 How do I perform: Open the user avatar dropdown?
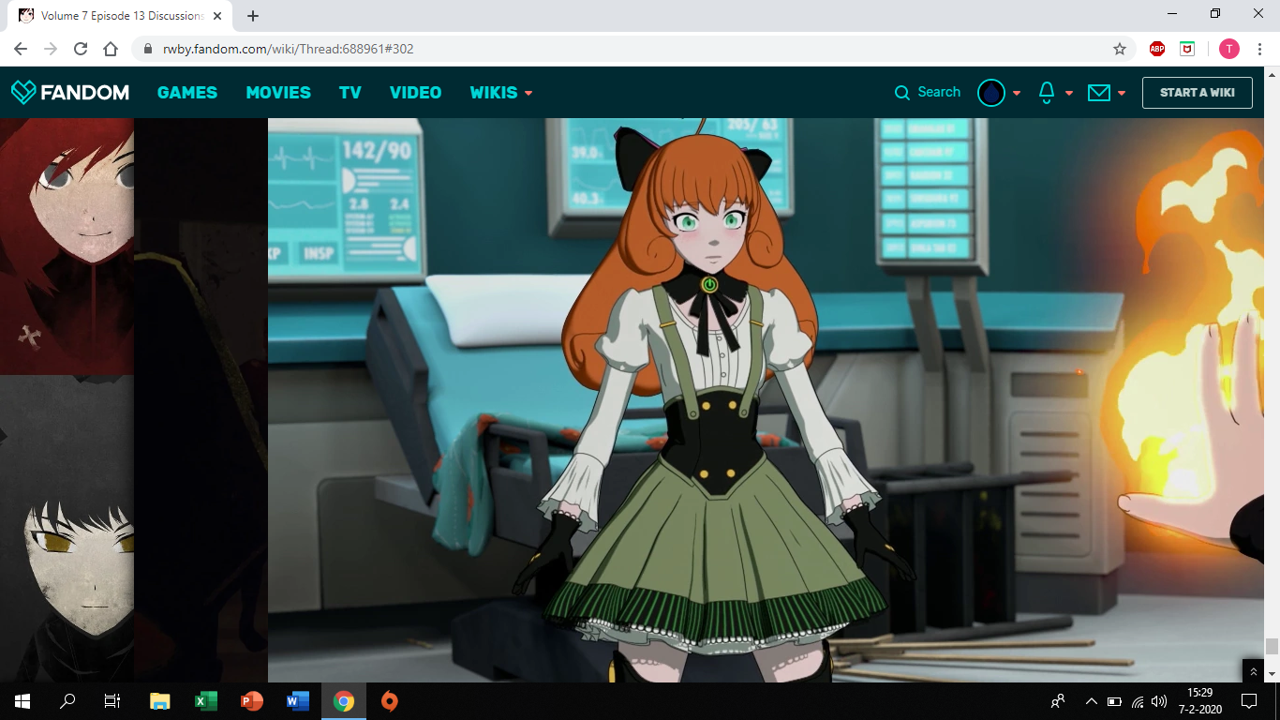coord(999,93)
